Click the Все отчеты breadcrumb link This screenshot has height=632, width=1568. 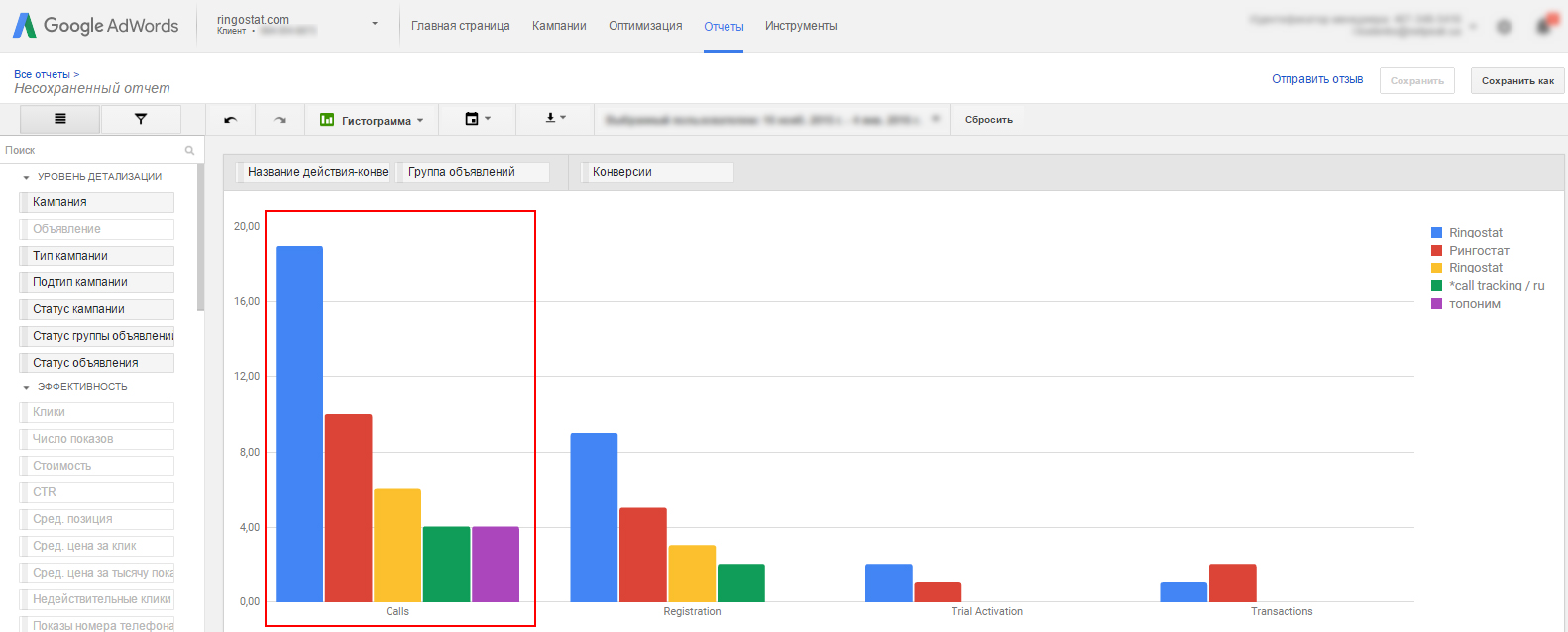[42, 74]
